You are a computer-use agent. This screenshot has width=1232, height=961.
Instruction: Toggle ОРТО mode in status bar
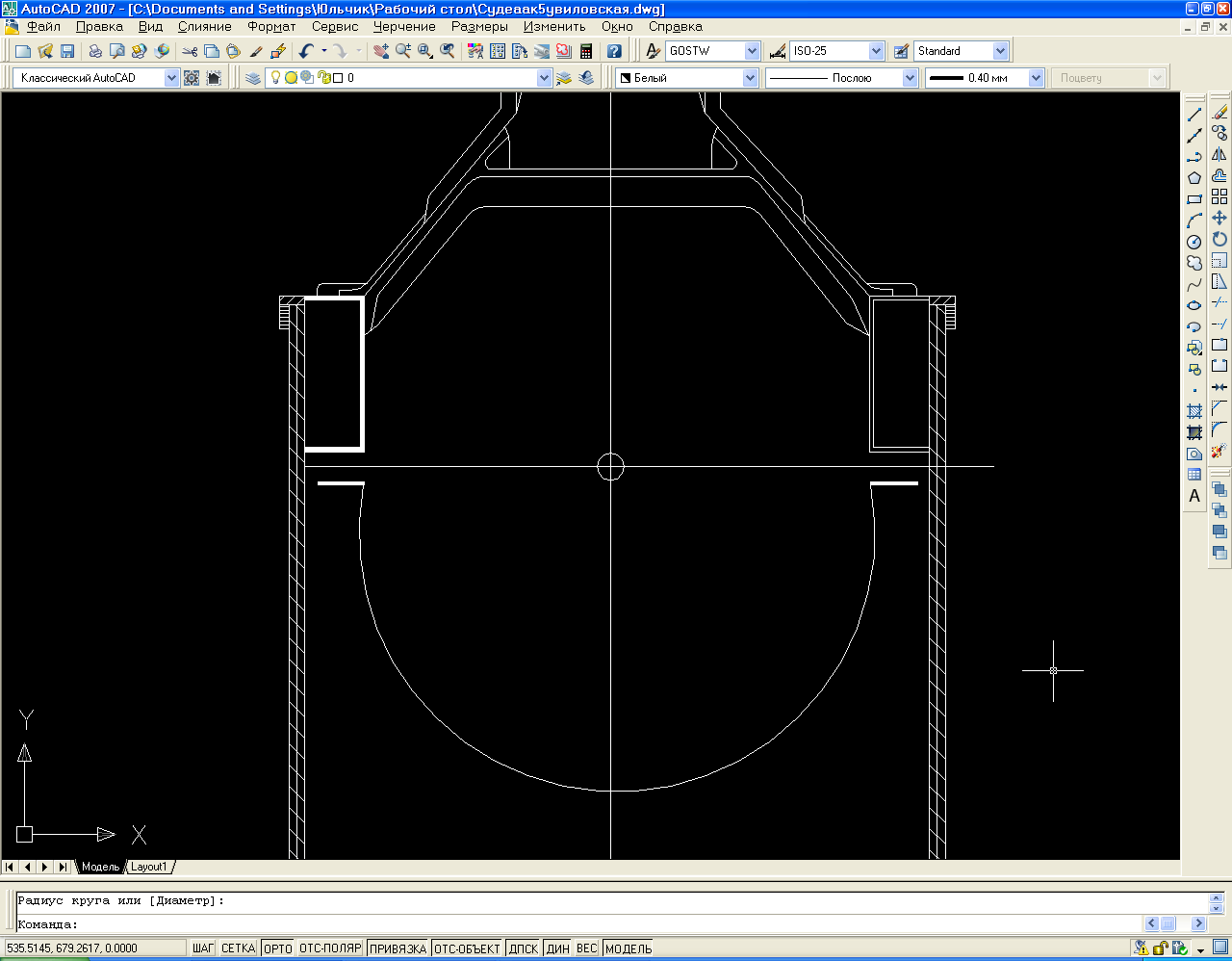pos(277,948)
